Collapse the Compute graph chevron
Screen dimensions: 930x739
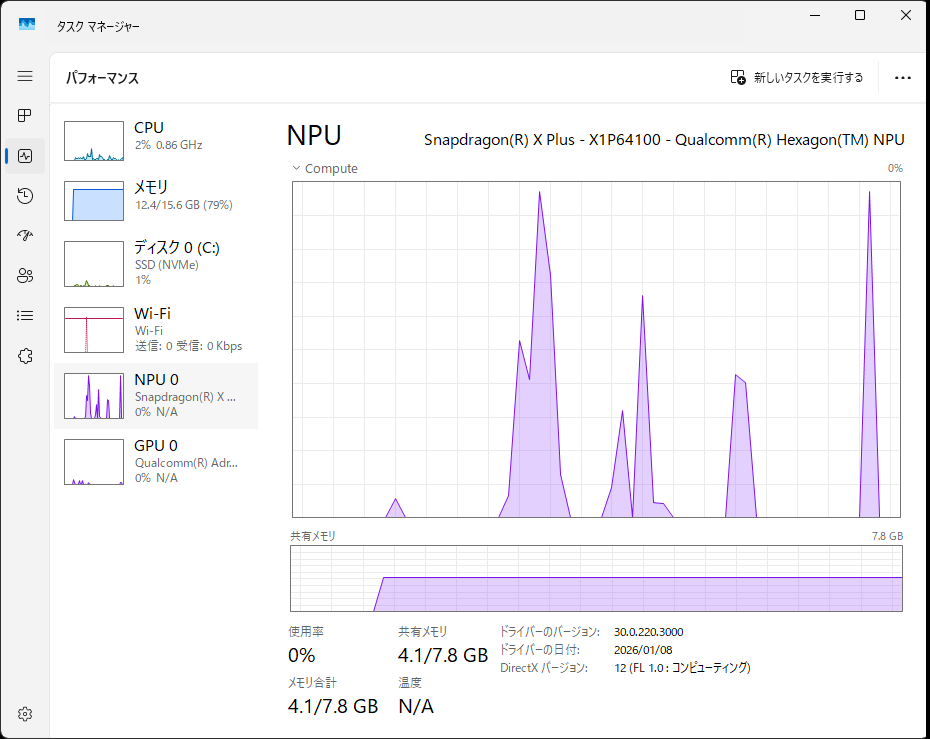[296, 168]
